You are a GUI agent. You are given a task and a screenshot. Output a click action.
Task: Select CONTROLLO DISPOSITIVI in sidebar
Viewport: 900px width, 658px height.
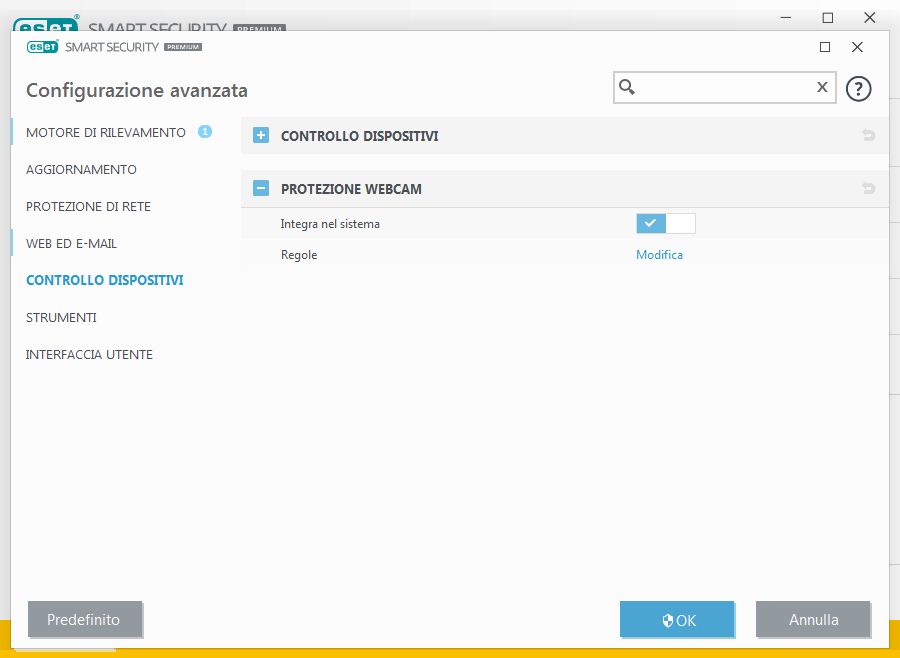tap(104, 280)
